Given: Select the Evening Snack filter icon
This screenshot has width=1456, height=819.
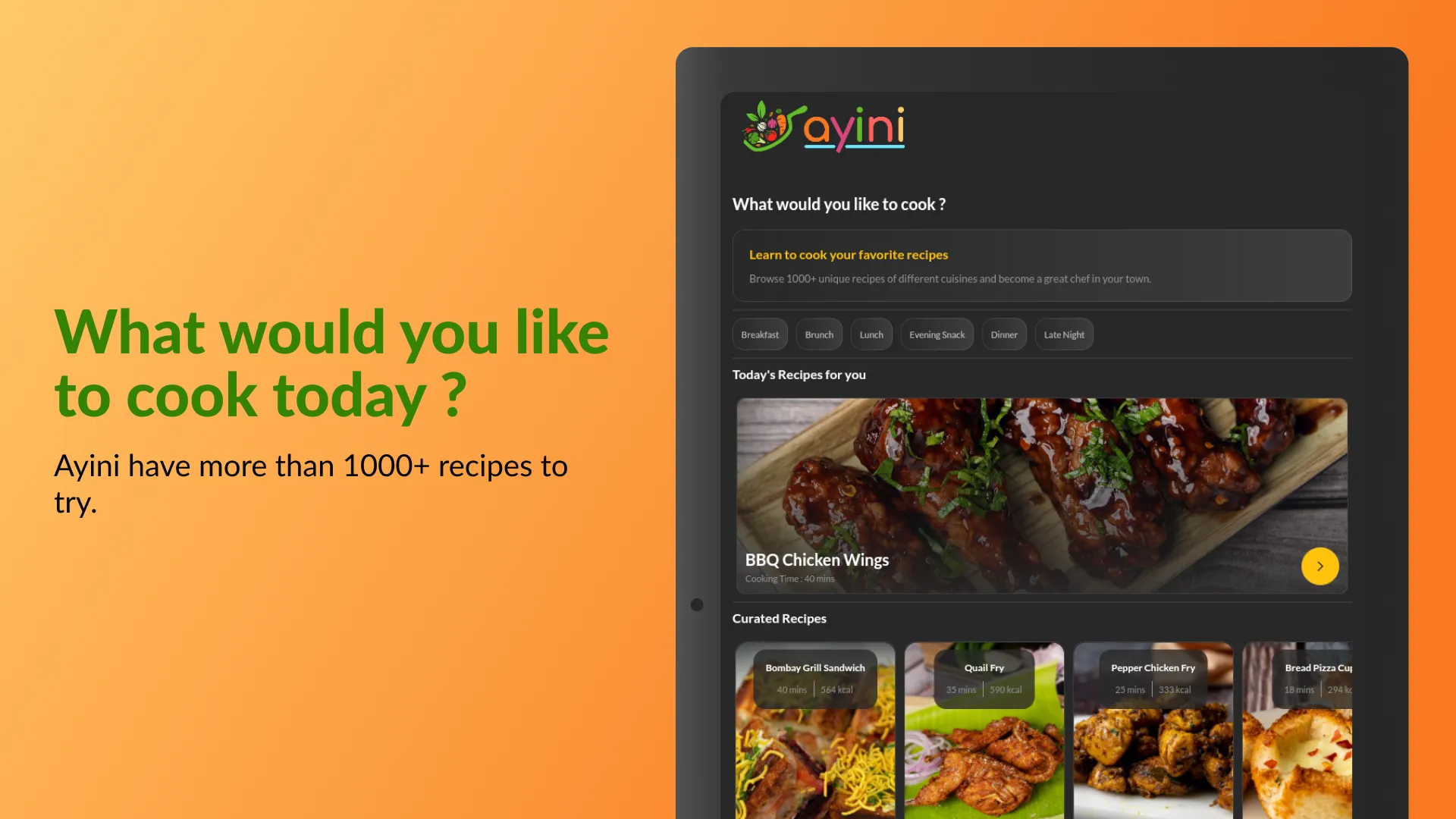Looking at the screenshot, I should click(x=936, y=333).
